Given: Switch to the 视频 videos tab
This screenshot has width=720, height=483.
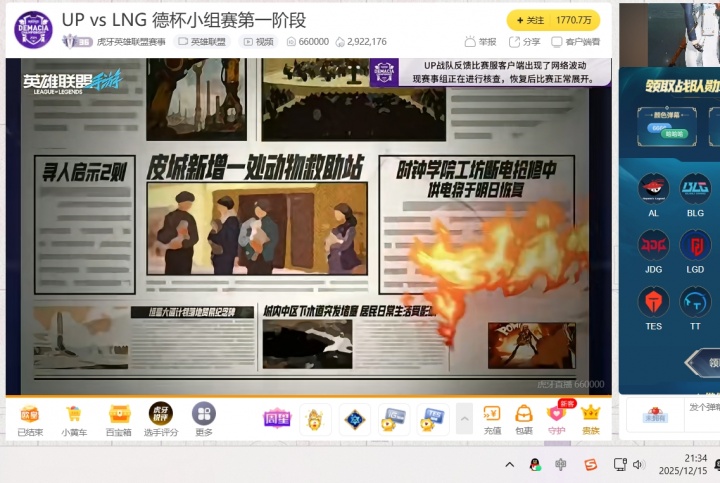Looking at the screenshot, I should 258,42.
